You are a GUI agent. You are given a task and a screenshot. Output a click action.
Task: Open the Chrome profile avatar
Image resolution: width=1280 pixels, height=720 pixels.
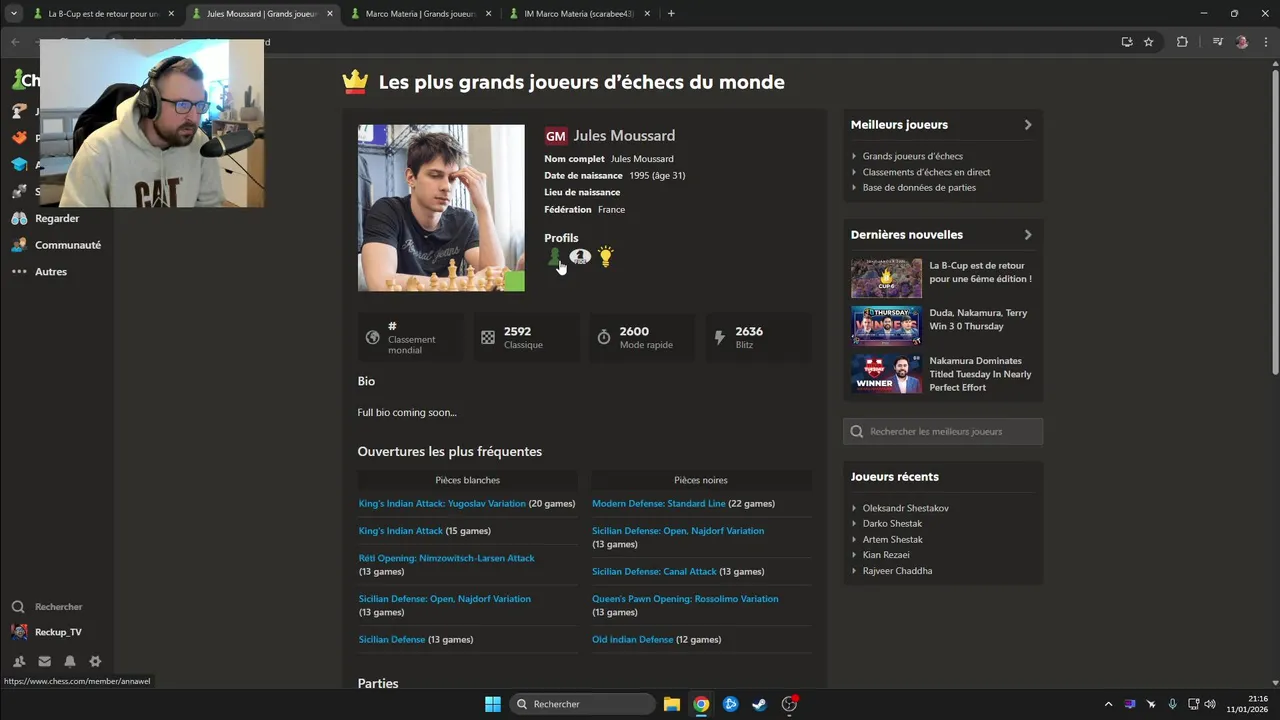(1242, 42)
